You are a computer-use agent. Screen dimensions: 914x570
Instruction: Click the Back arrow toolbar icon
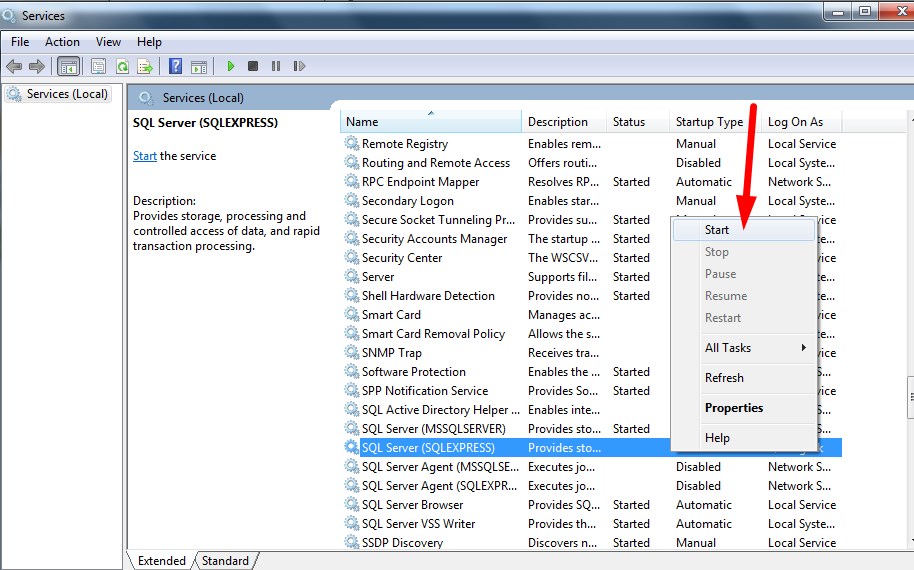tap(14, 66)
